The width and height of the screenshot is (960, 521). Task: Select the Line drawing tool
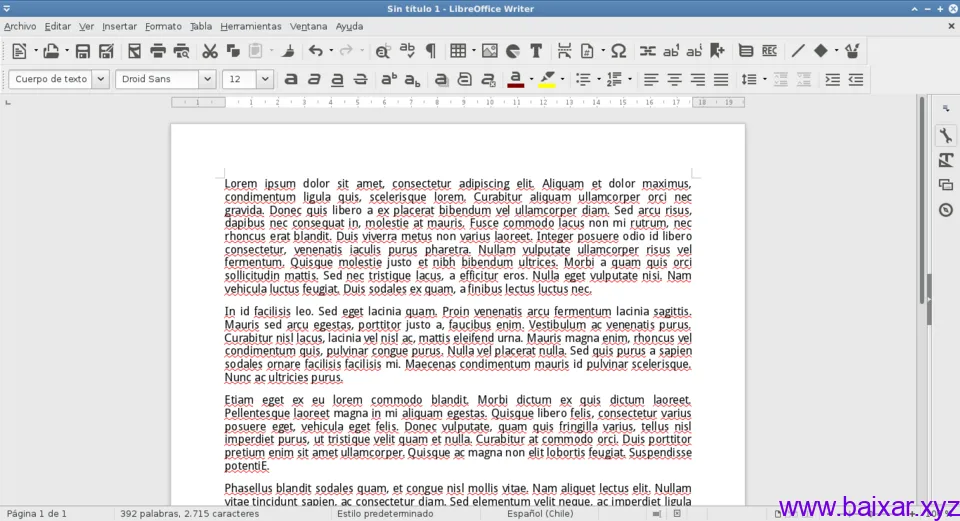coord(798,51)
